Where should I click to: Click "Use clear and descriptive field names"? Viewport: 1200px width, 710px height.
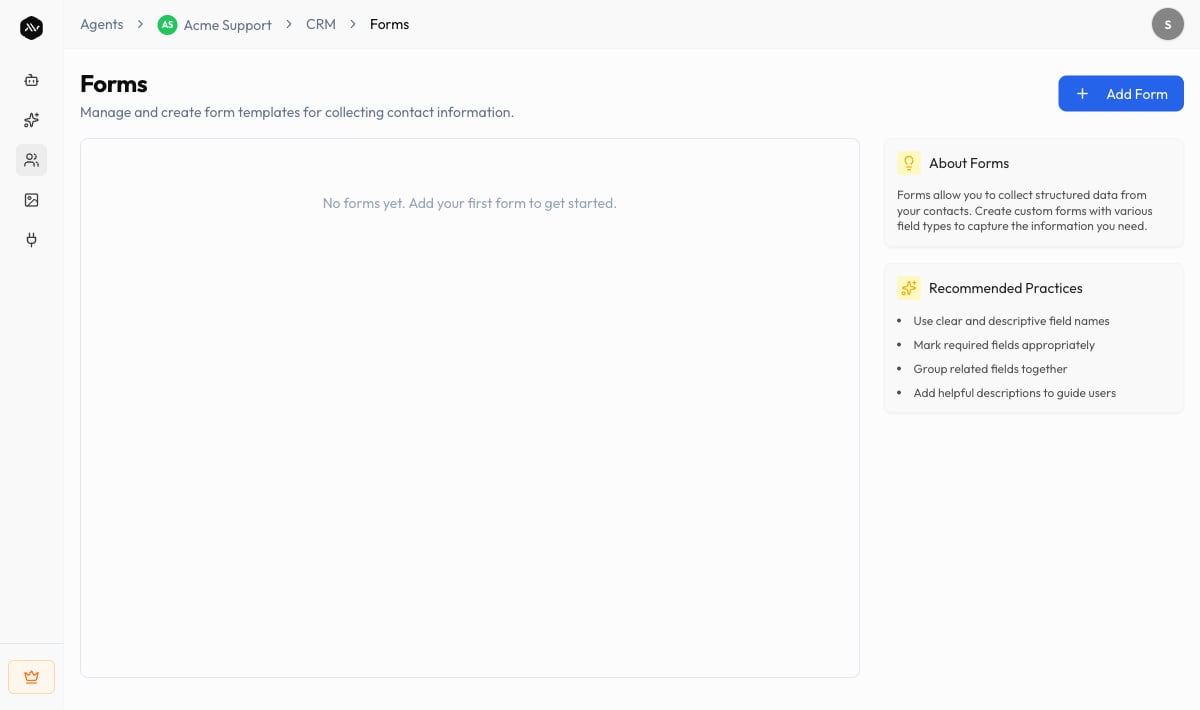1011,321
